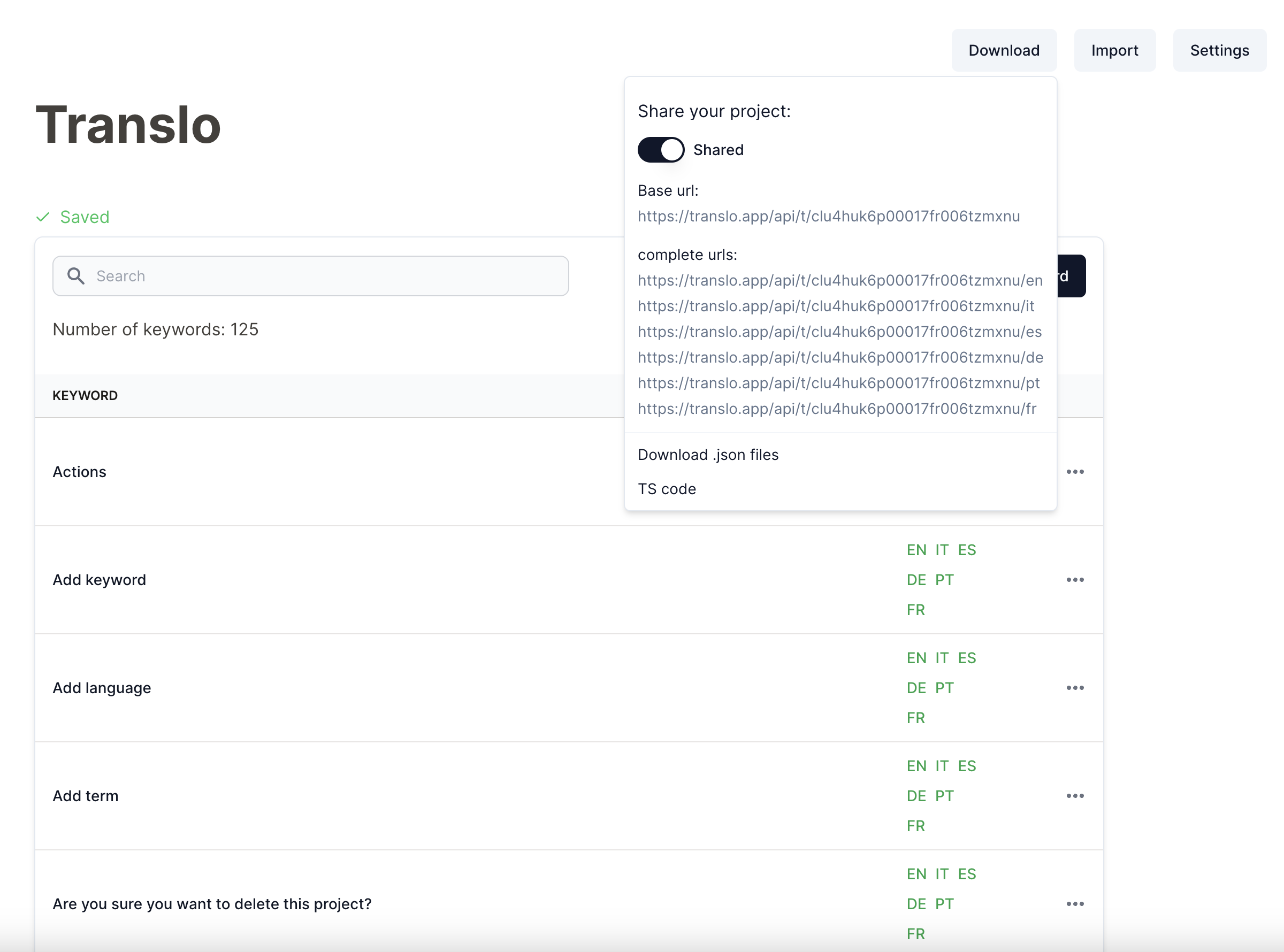This screenshot has height=952, width=1284.
Task: Click the Add language keyword label
Action: click(x=102, y=688)
